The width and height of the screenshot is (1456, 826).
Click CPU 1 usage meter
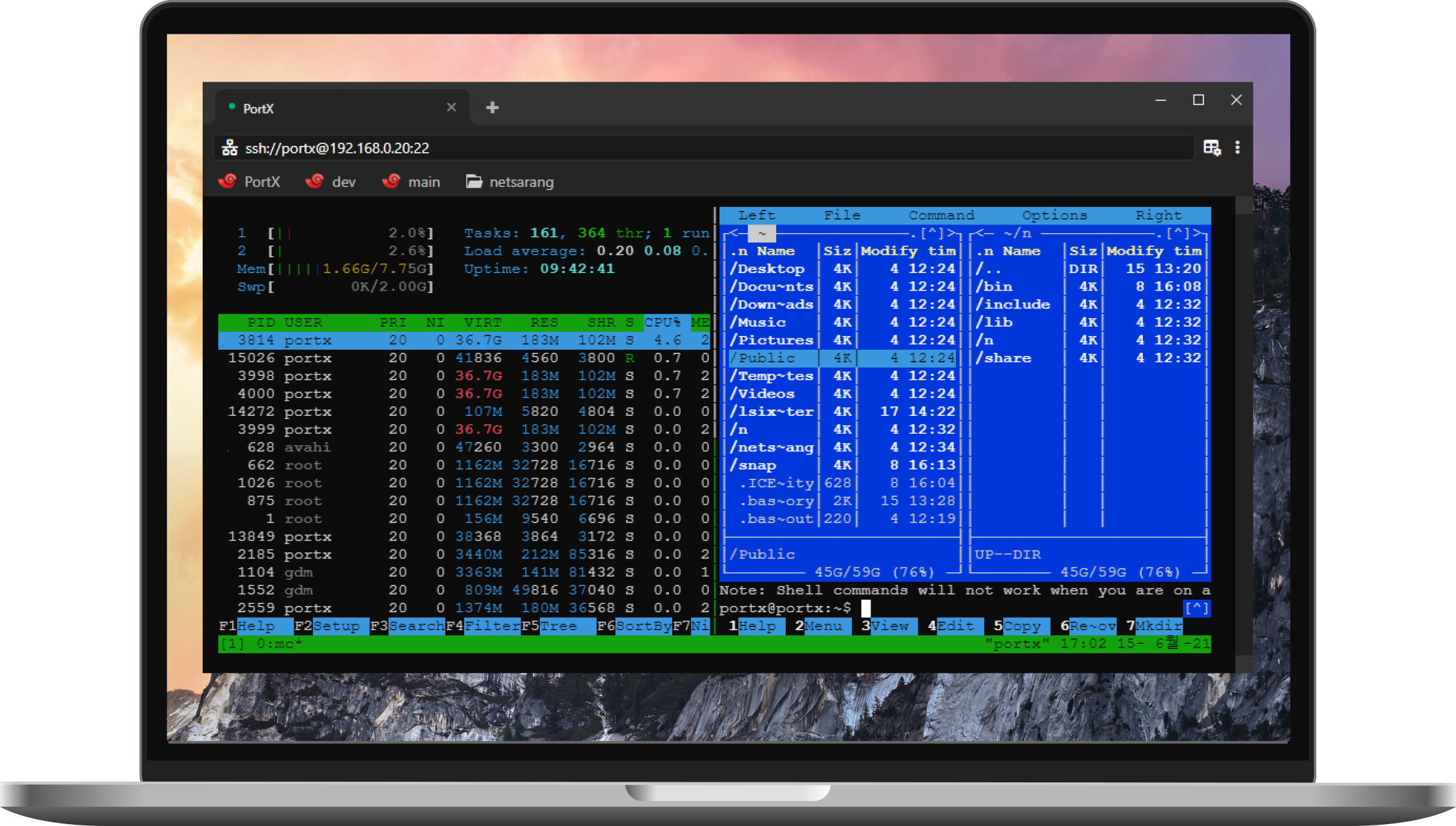335,233
